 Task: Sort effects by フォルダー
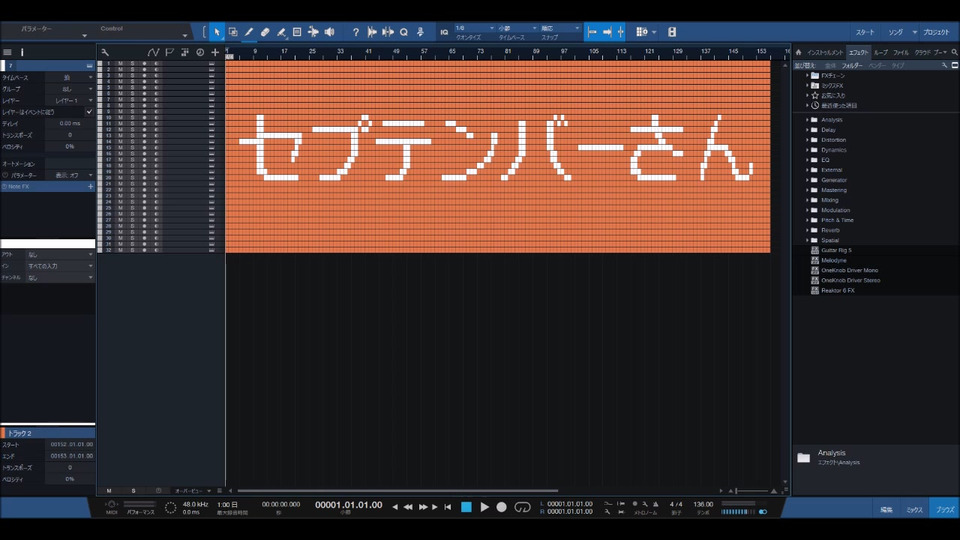(x=852, y=66)
